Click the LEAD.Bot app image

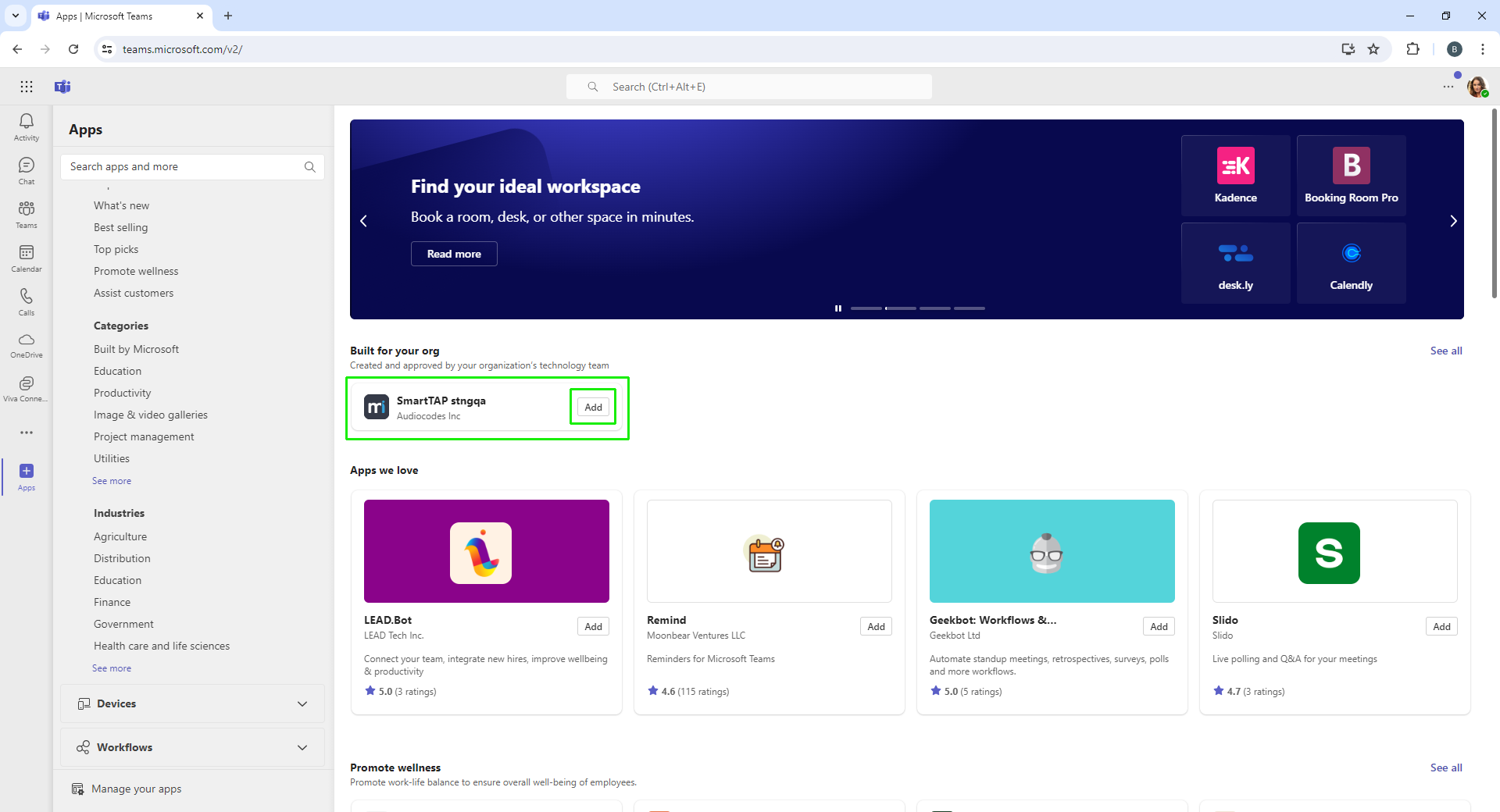486,551
